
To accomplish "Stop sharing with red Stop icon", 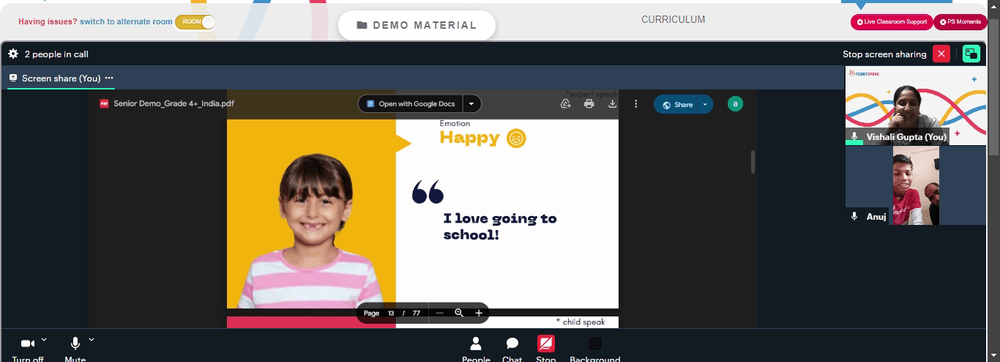I will 546,344.
